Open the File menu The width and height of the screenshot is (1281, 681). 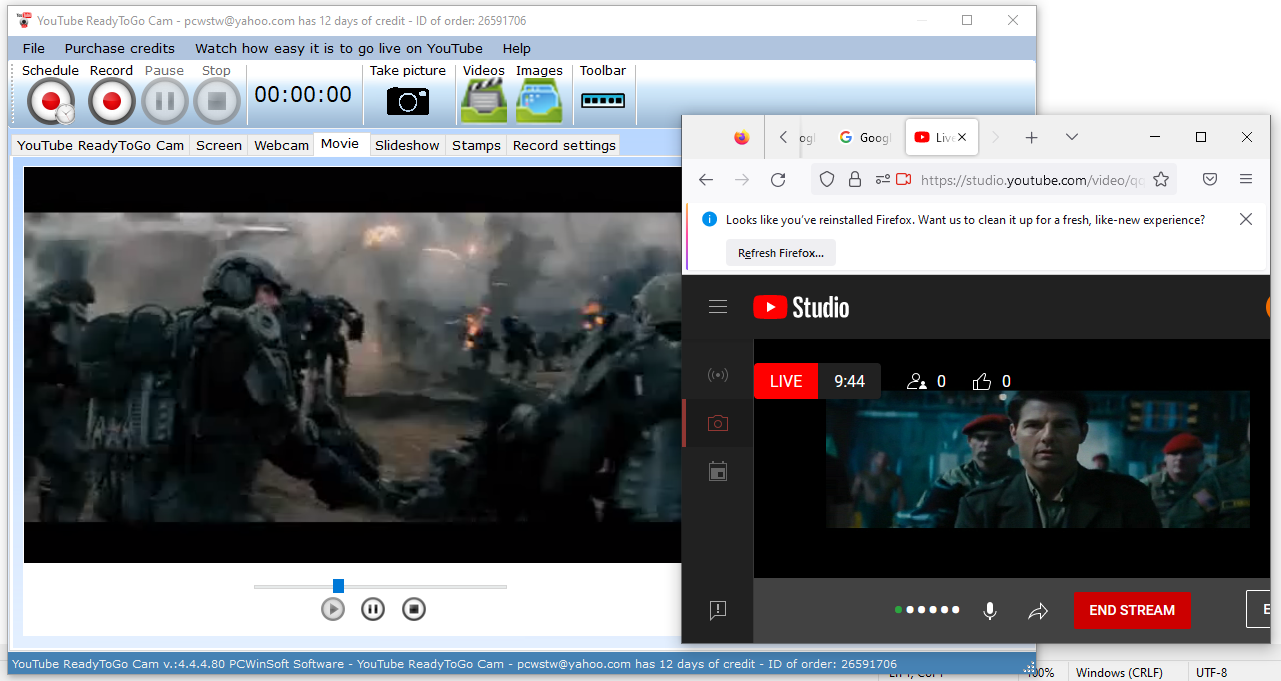pyautogui.click(x=33, y=48)
